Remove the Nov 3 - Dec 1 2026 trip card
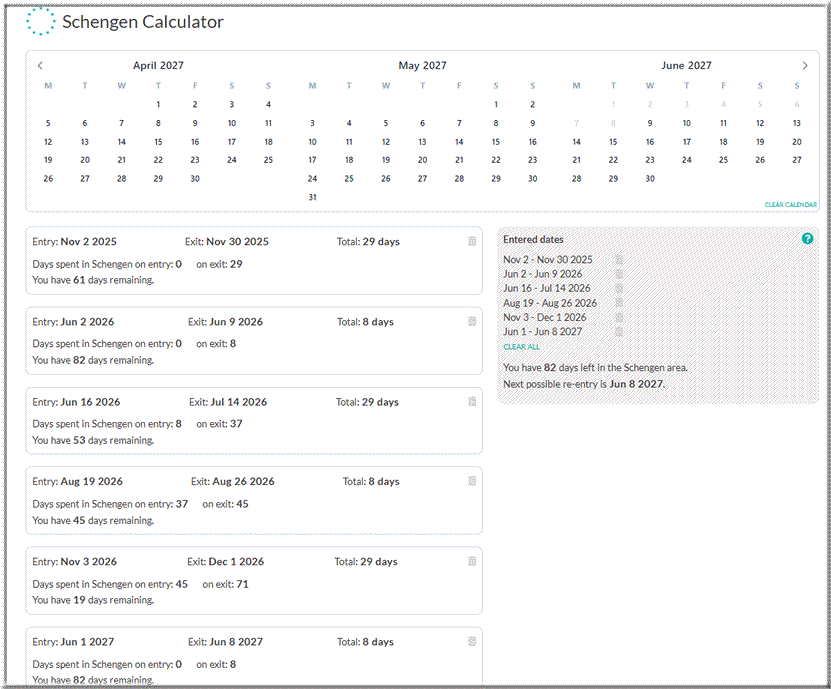This screenshot has height=689, width=831. tap(472, 562)
